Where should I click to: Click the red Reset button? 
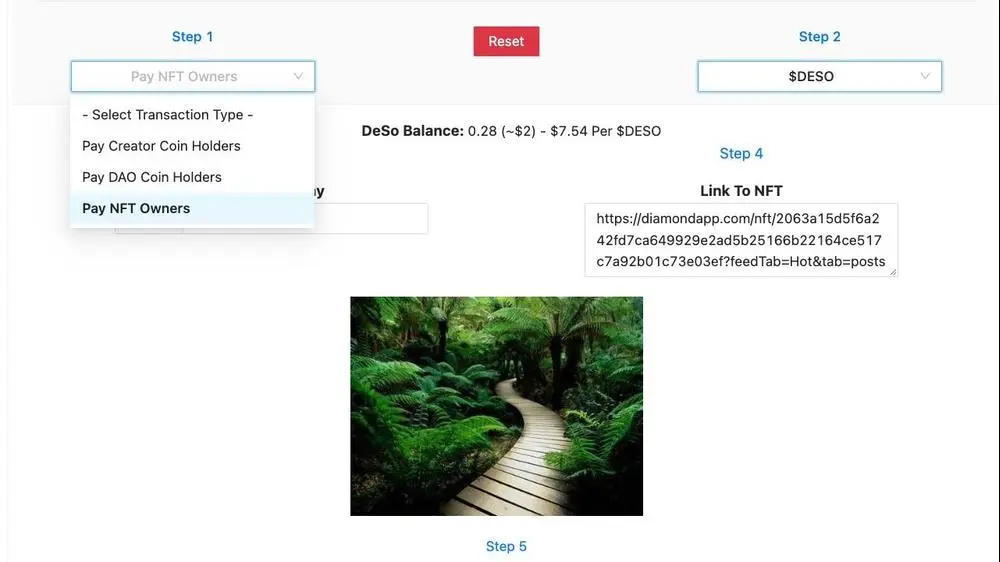506,41
